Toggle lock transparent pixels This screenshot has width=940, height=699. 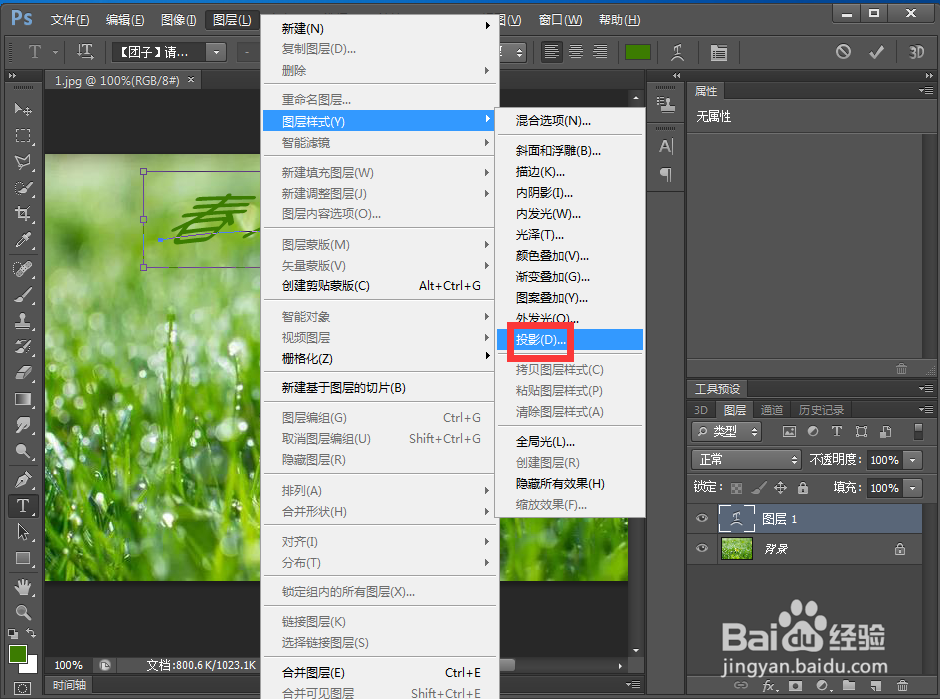(x=737, y=488)
